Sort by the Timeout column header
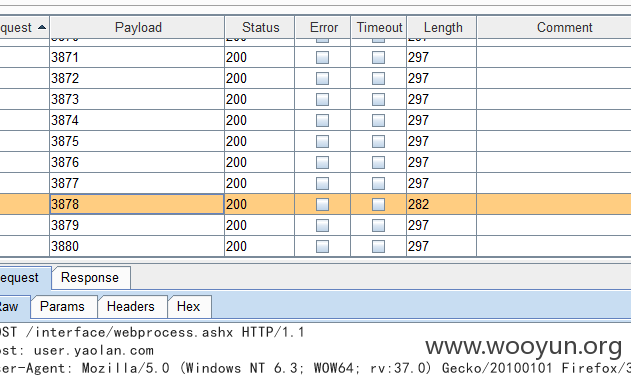 pyautogui.click(x=379, y=27)
